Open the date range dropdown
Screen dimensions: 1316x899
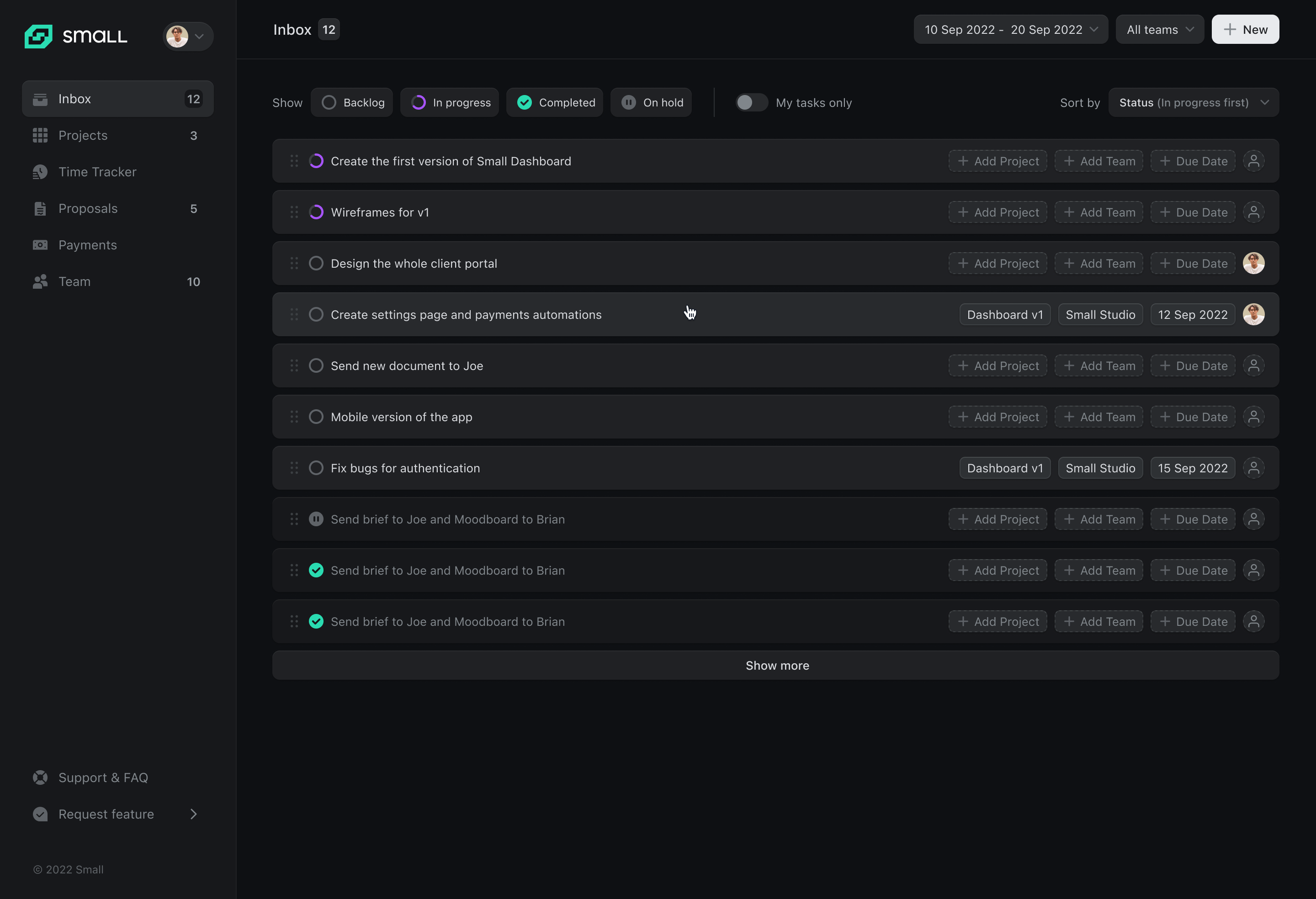point(1010,29)
